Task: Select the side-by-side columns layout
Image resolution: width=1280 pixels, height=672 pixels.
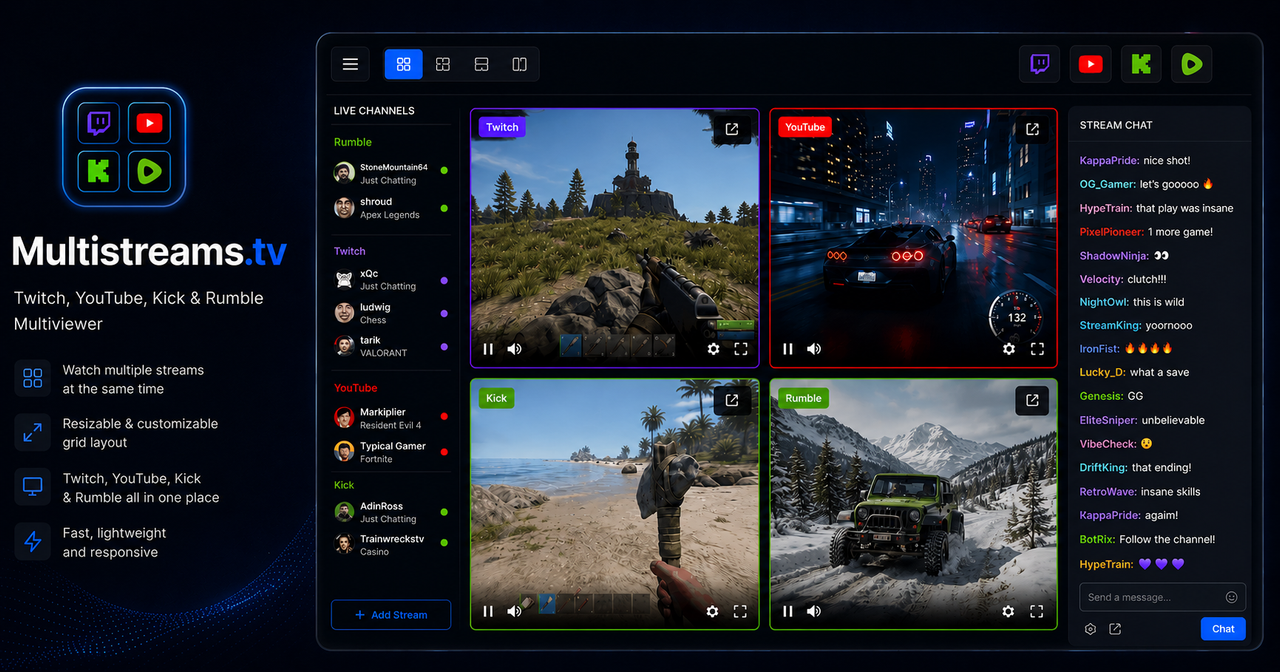Action: [x=520, y=64]
